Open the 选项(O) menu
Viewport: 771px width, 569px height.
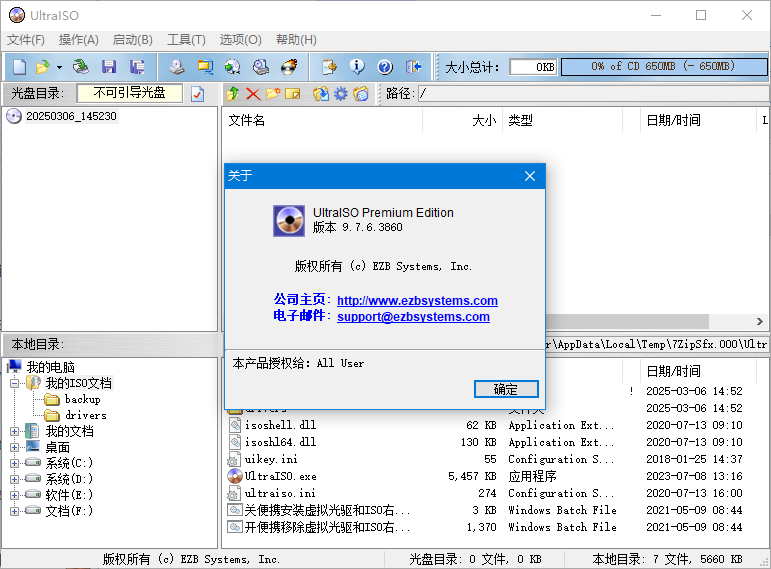pos(240,40)
